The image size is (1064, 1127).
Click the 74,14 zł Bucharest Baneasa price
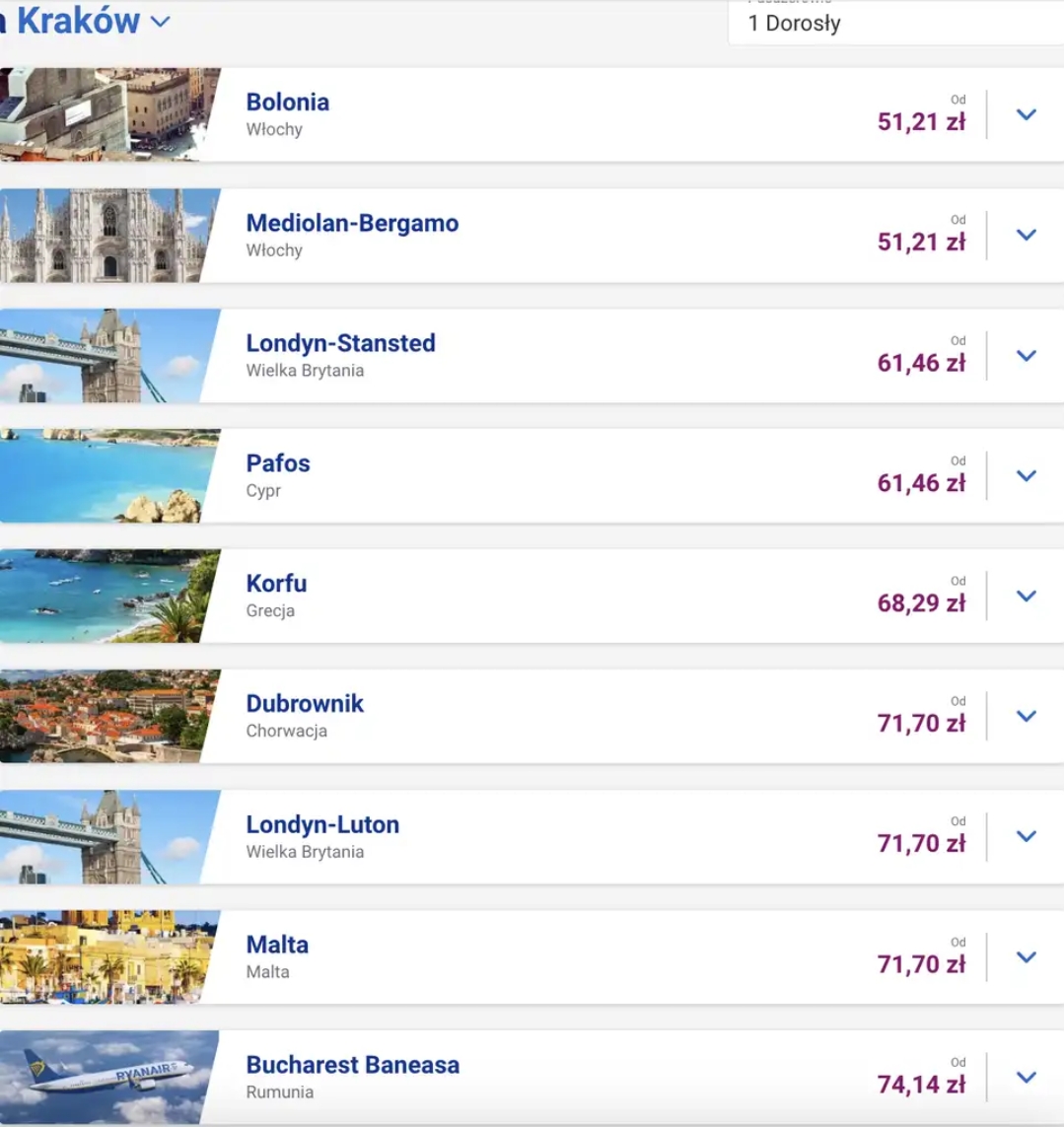(x=921, y=1085)
